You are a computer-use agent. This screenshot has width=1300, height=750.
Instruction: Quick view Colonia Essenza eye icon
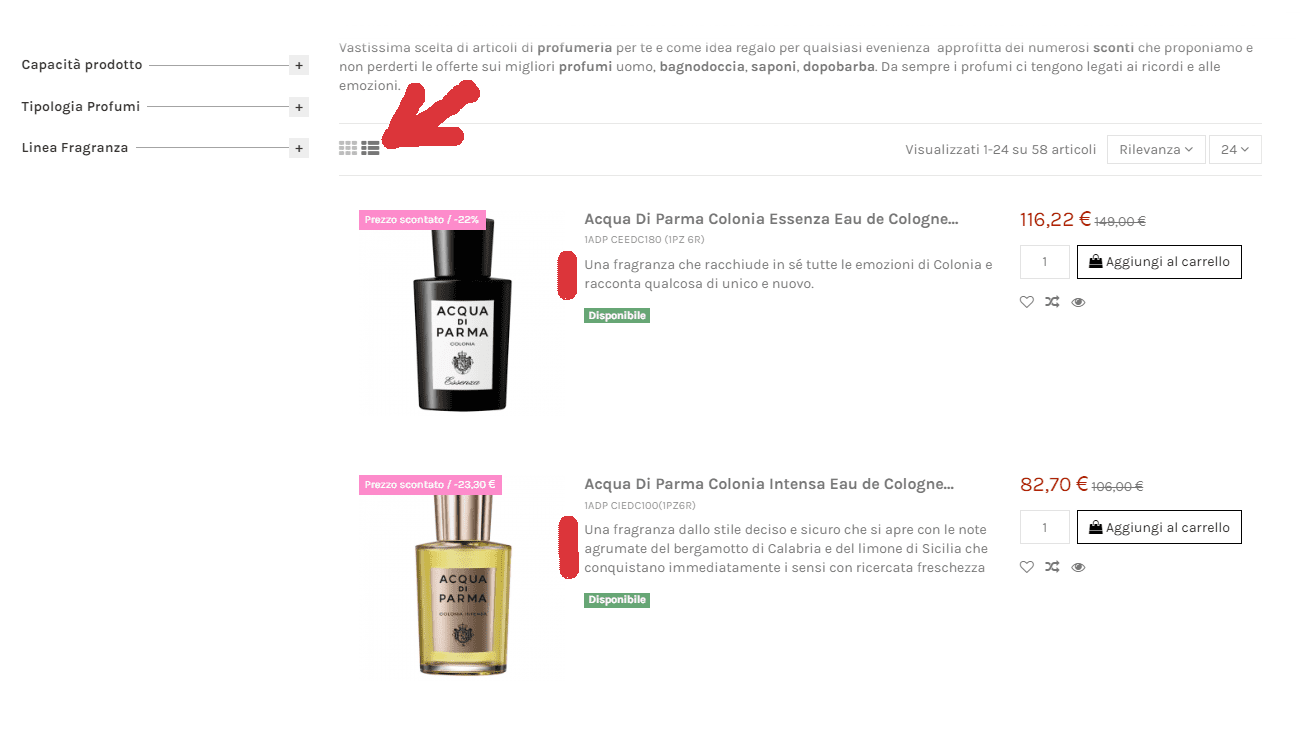point(1078,302)
